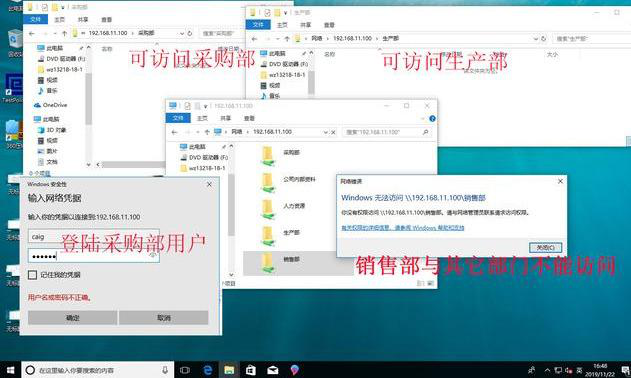Open the address bar dropdown in the 采购部 window
The width and height of the screenshot is (631, 378).
pos(182,33)
